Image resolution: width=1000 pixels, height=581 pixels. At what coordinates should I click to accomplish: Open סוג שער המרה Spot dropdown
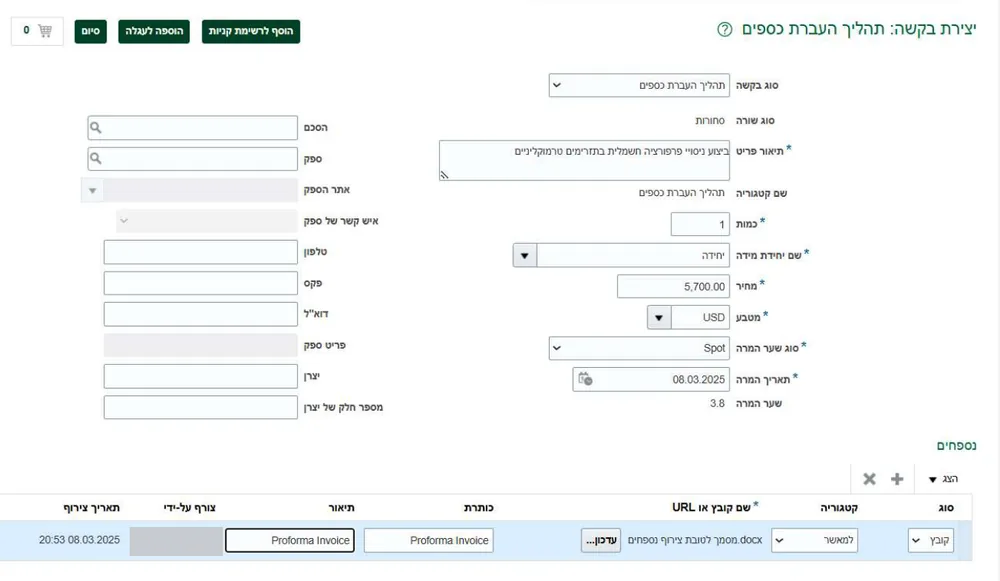tap(639, 348)
